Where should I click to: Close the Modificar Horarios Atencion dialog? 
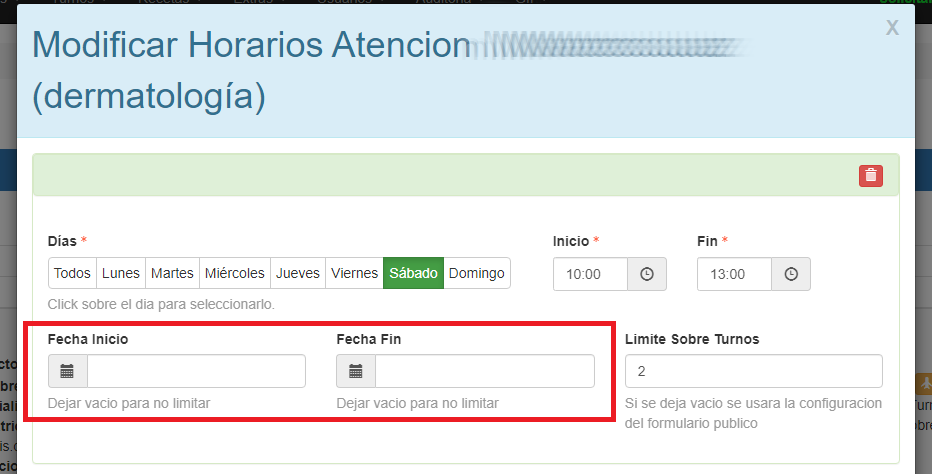(x=892, y=29)
